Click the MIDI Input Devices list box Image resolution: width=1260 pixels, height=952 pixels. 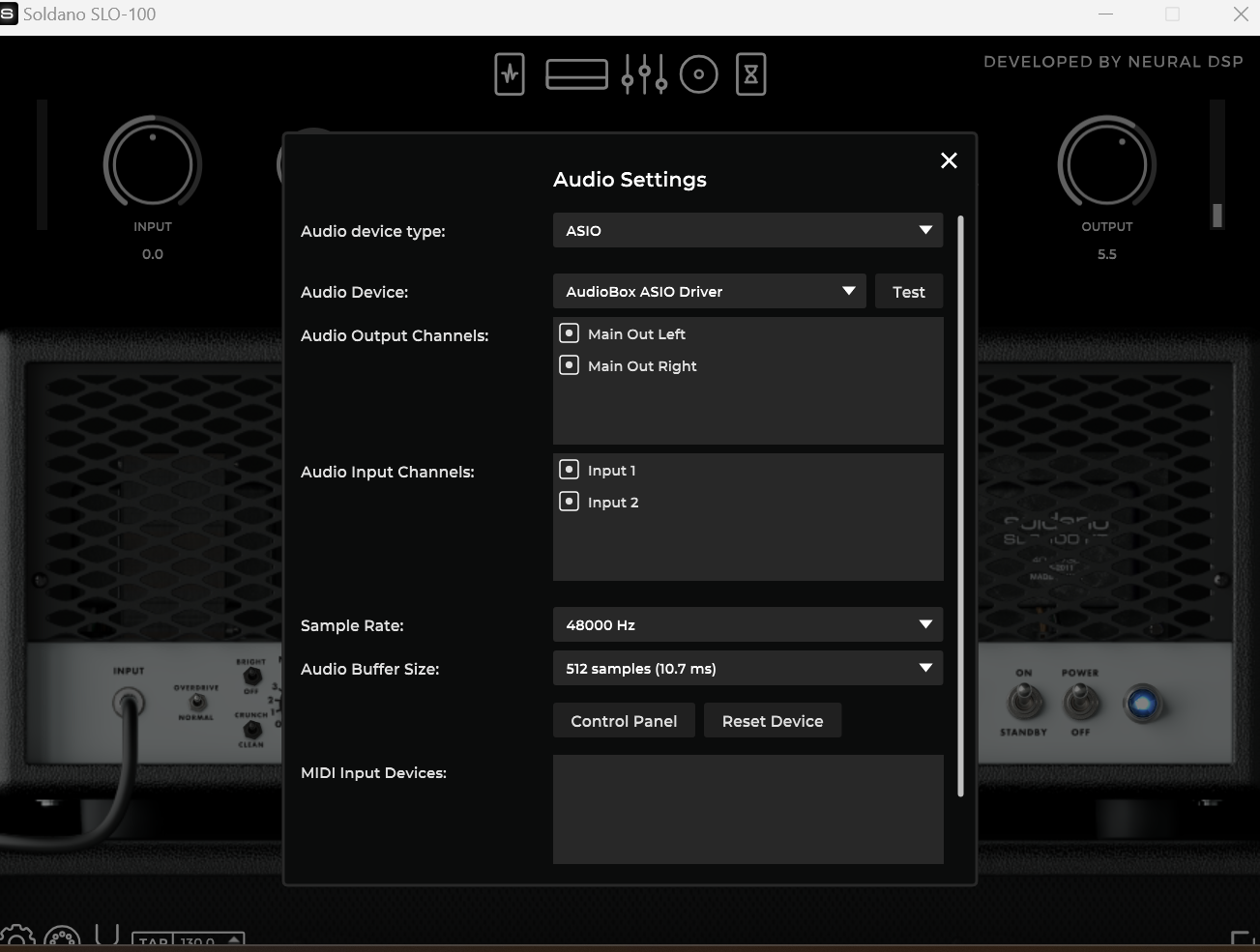click(748, 809)
